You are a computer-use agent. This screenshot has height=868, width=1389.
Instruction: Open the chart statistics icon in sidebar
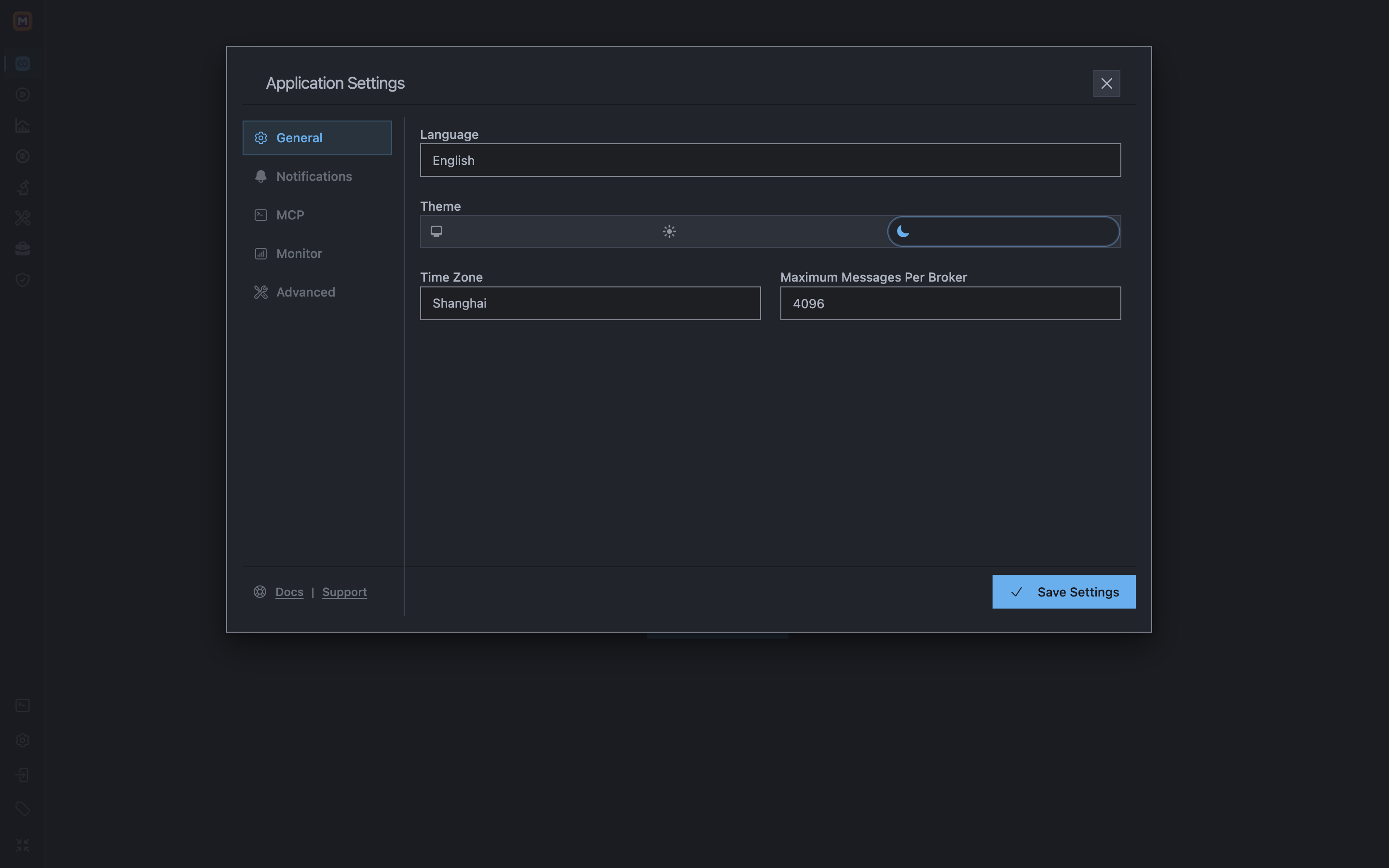point(22,126)
